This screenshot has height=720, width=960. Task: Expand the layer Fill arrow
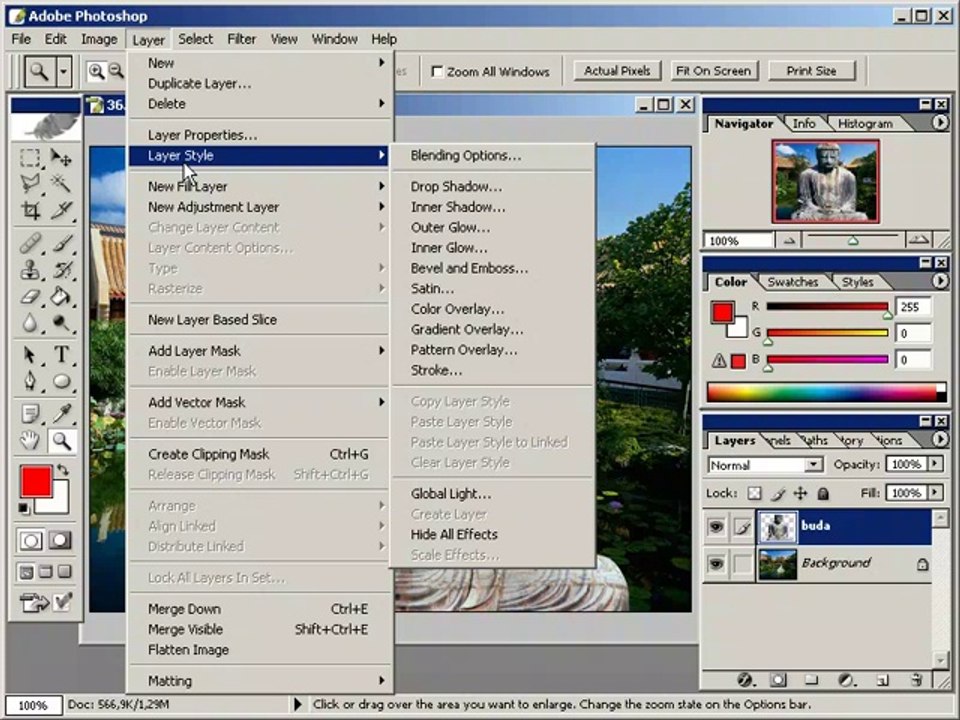(x=935, y=493)
